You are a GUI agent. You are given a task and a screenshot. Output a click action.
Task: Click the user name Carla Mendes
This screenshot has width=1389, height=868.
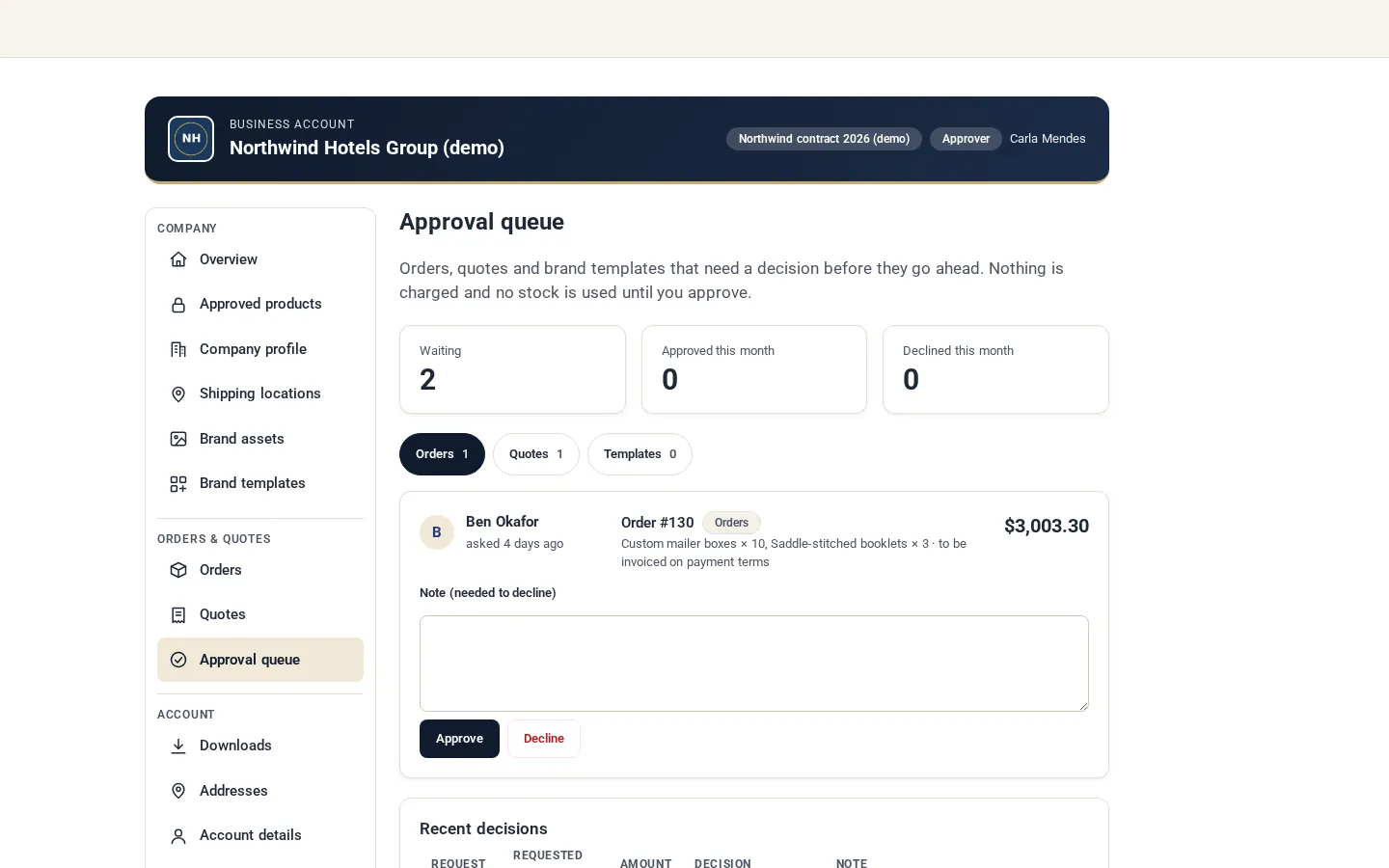1048,139
